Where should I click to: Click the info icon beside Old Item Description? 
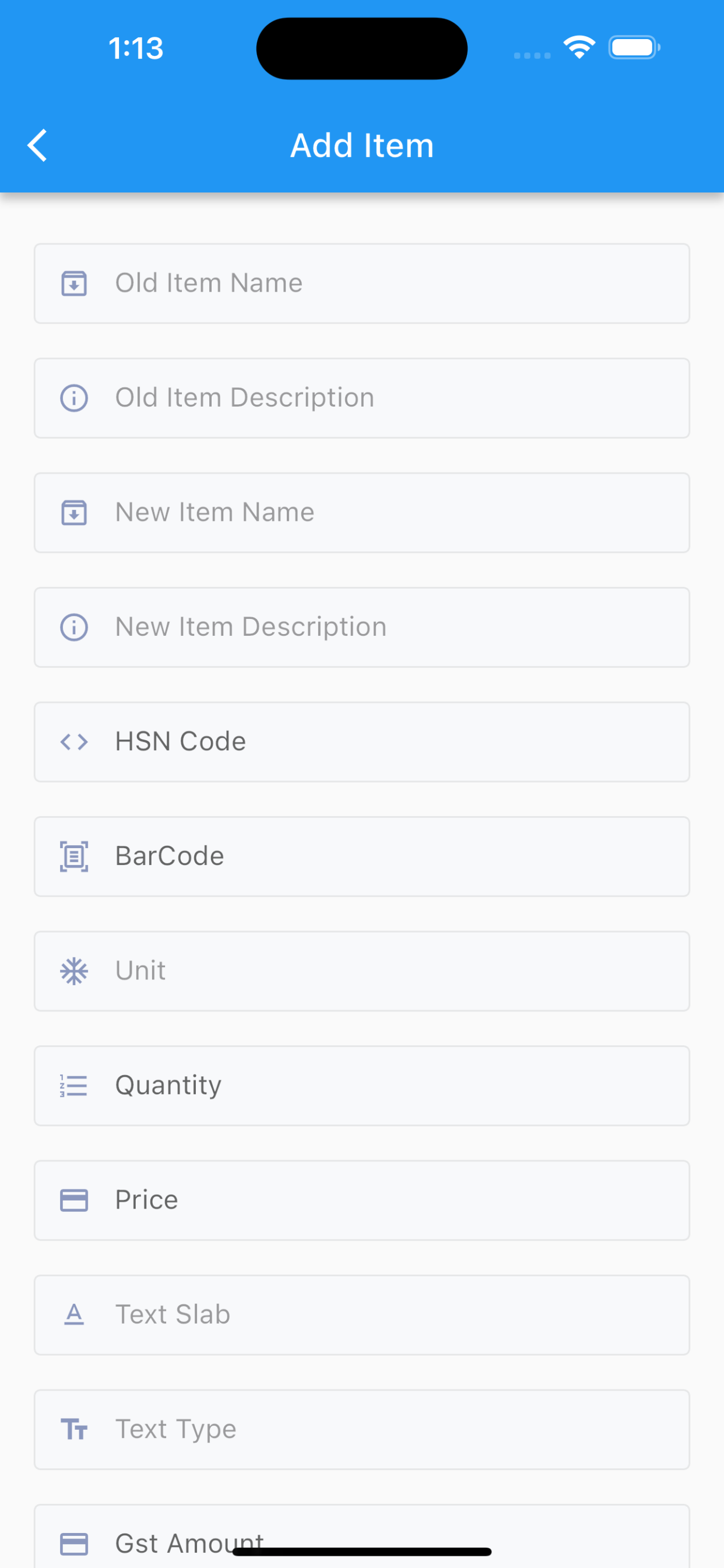pyautogui.click(x=74, y=398)
